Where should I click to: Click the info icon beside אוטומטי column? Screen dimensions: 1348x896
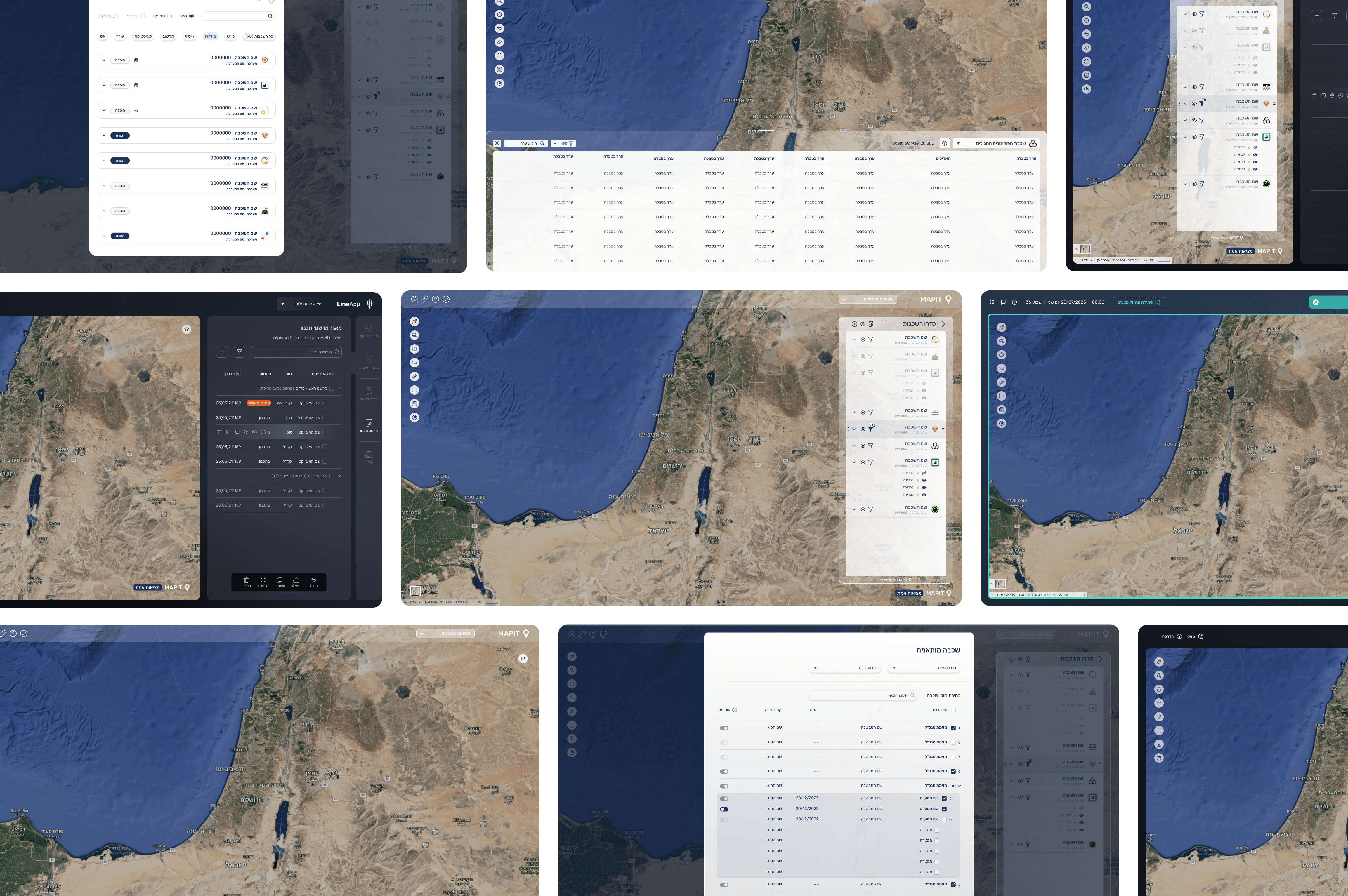pos(735,710)
